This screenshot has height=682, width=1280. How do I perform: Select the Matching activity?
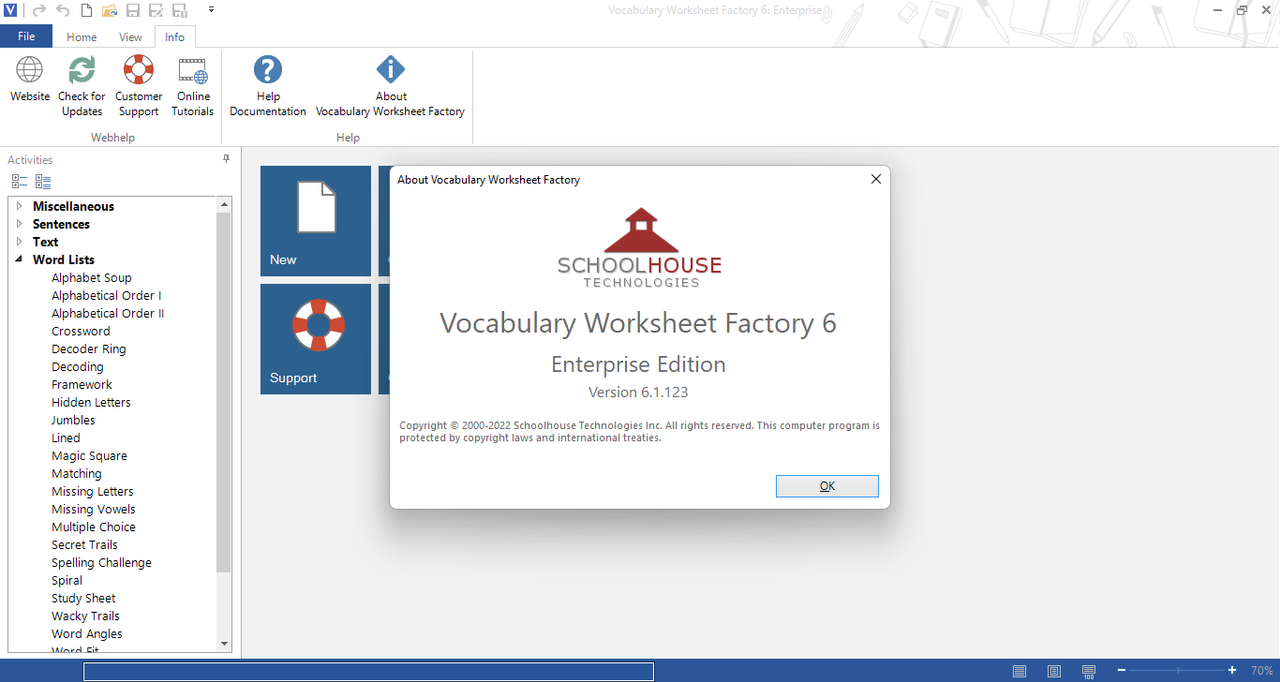click(77, 474)
